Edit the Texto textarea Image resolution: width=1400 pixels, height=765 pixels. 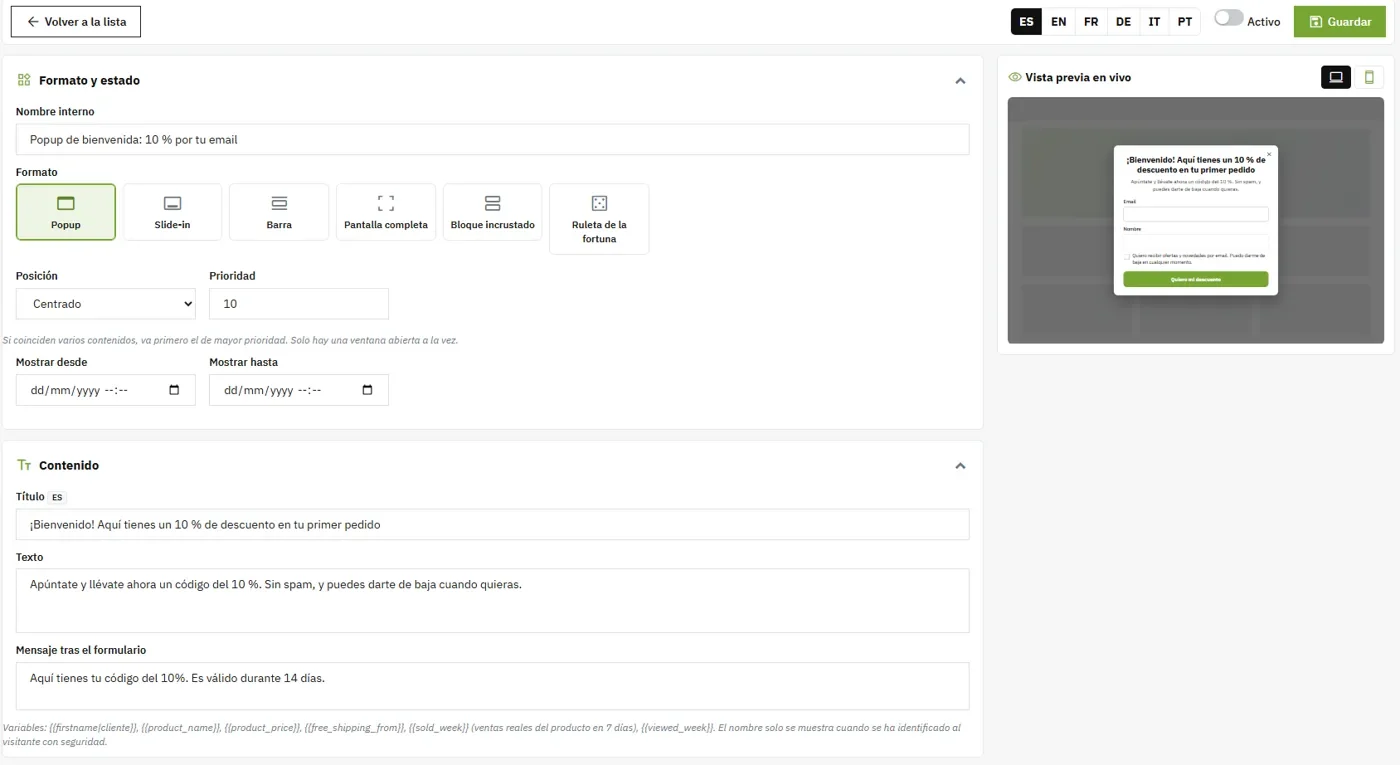[x=493, y=601]
